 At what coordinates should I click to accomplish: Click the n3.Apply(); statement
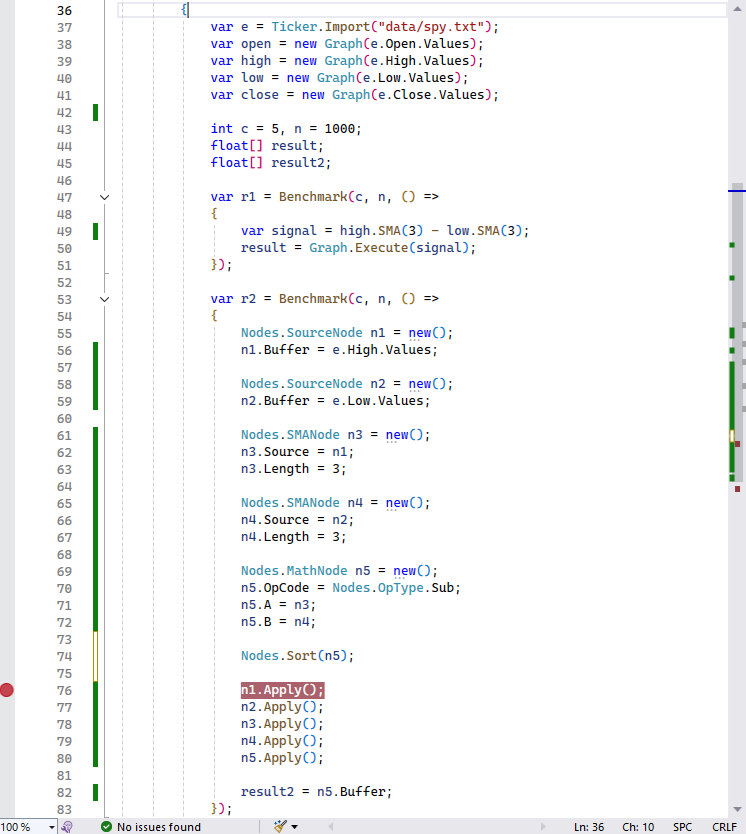pyautogui.click(x=282, y=724)
